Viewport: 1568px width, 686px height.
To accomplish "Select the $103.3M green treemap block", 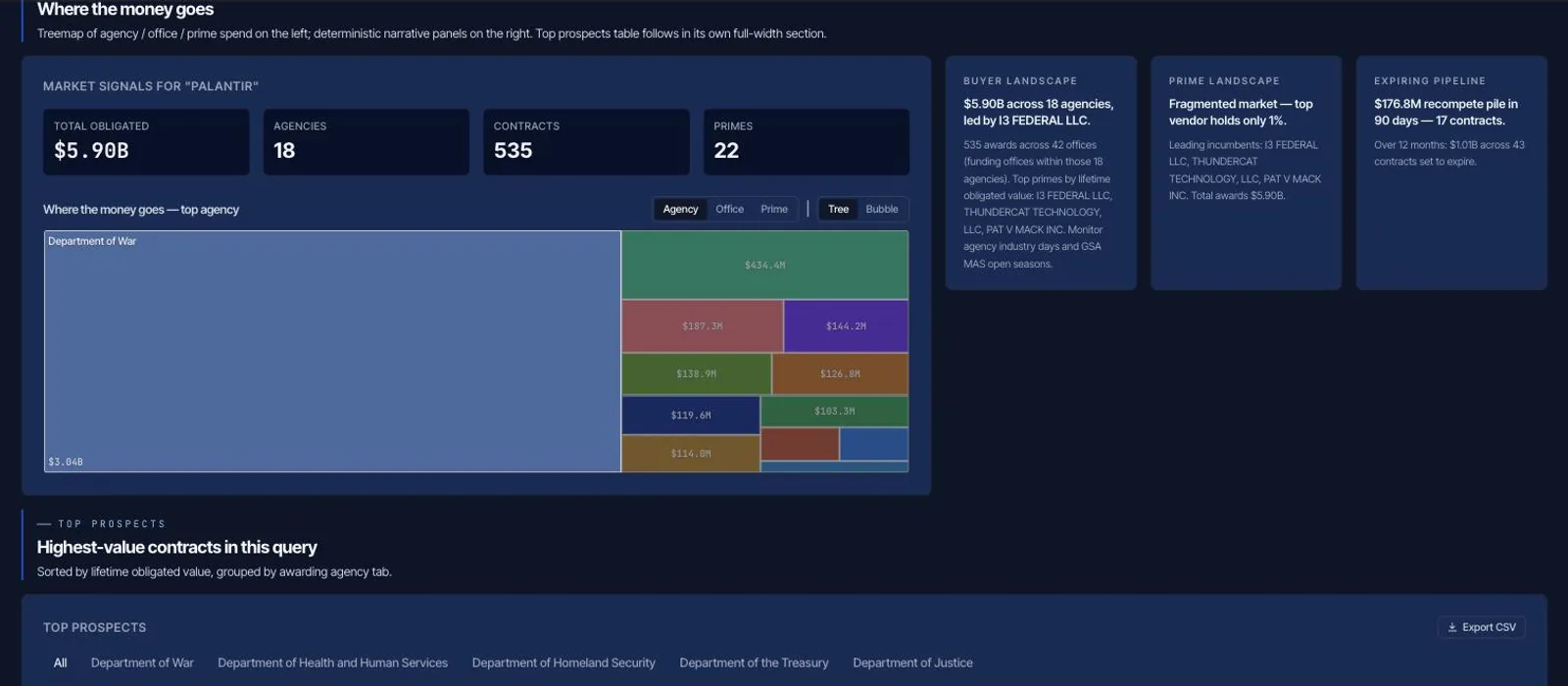I will coord(834,412).
